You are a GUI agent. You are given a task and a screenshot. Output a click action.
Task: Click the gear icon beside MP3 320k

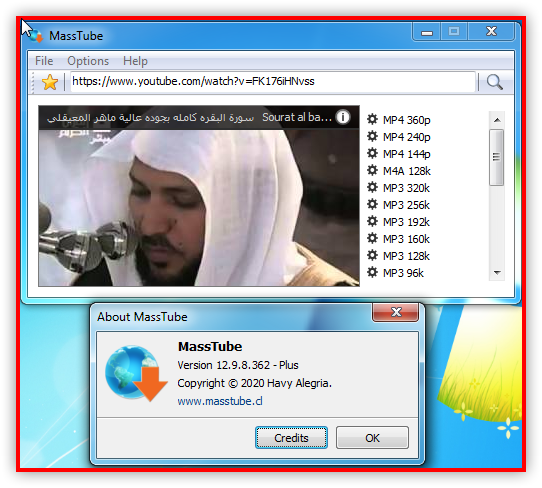372,187
